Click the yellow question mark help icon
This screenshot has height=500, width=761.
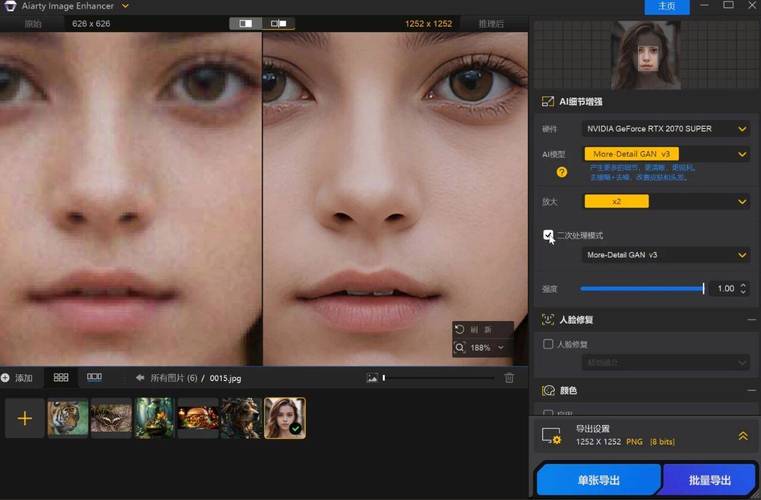tap(562, 172)
